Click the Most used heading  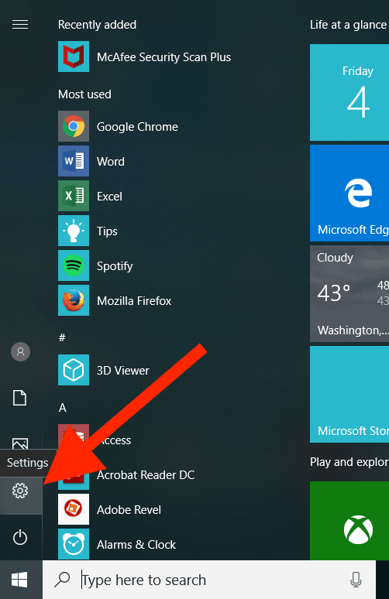click(x=85, y=94)
